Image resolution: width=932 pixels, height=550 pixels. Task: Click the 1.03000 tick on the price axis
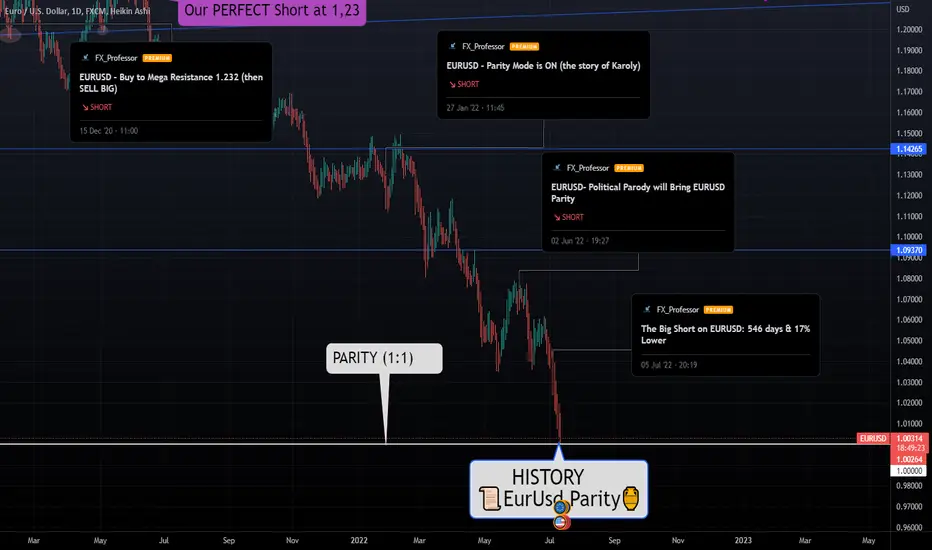click(909, 382)
